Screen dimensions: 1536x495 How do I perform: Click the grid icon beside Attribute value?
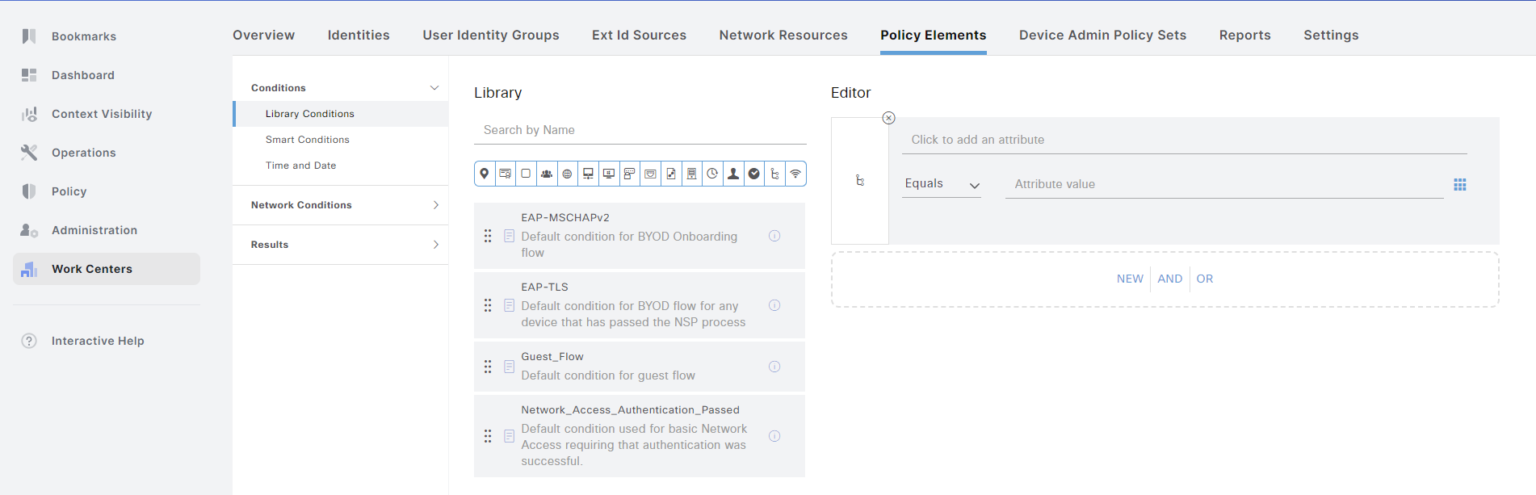coord(1460,184)
